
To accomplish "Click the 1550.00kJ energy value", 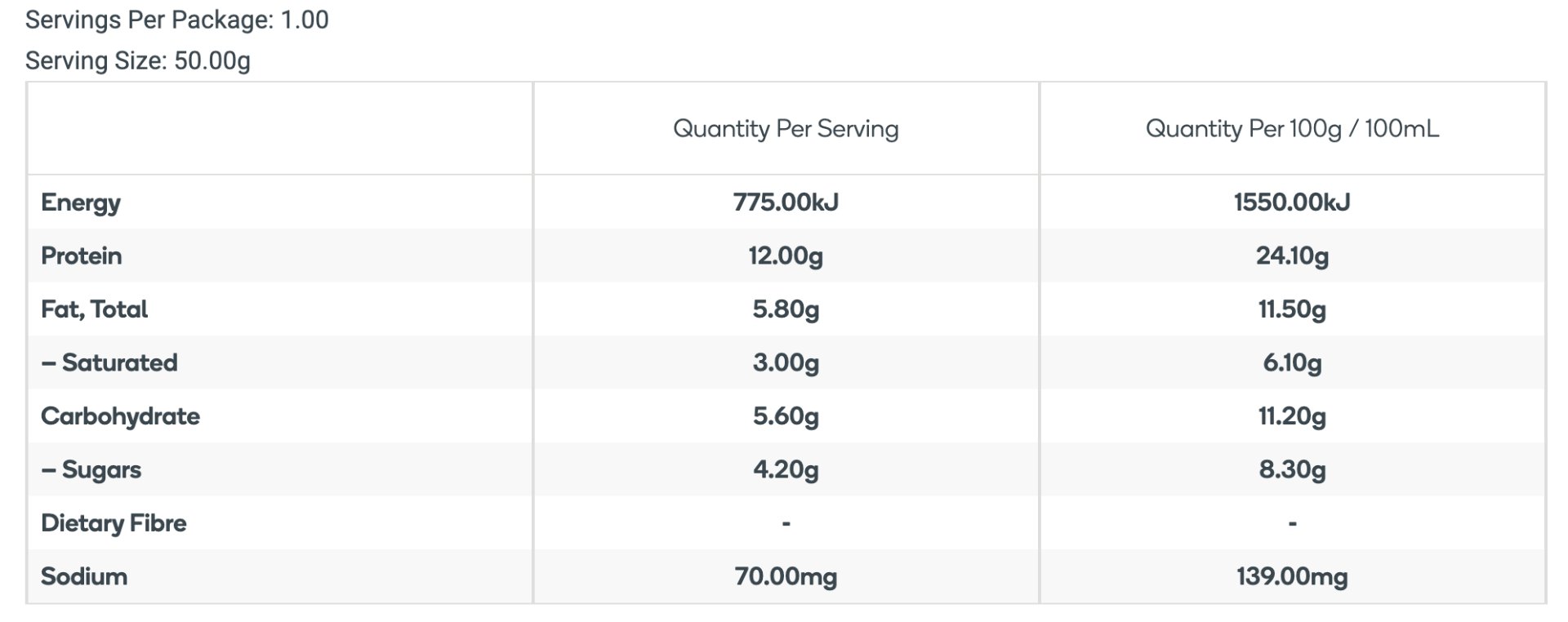I will (x=1292, y=202).
